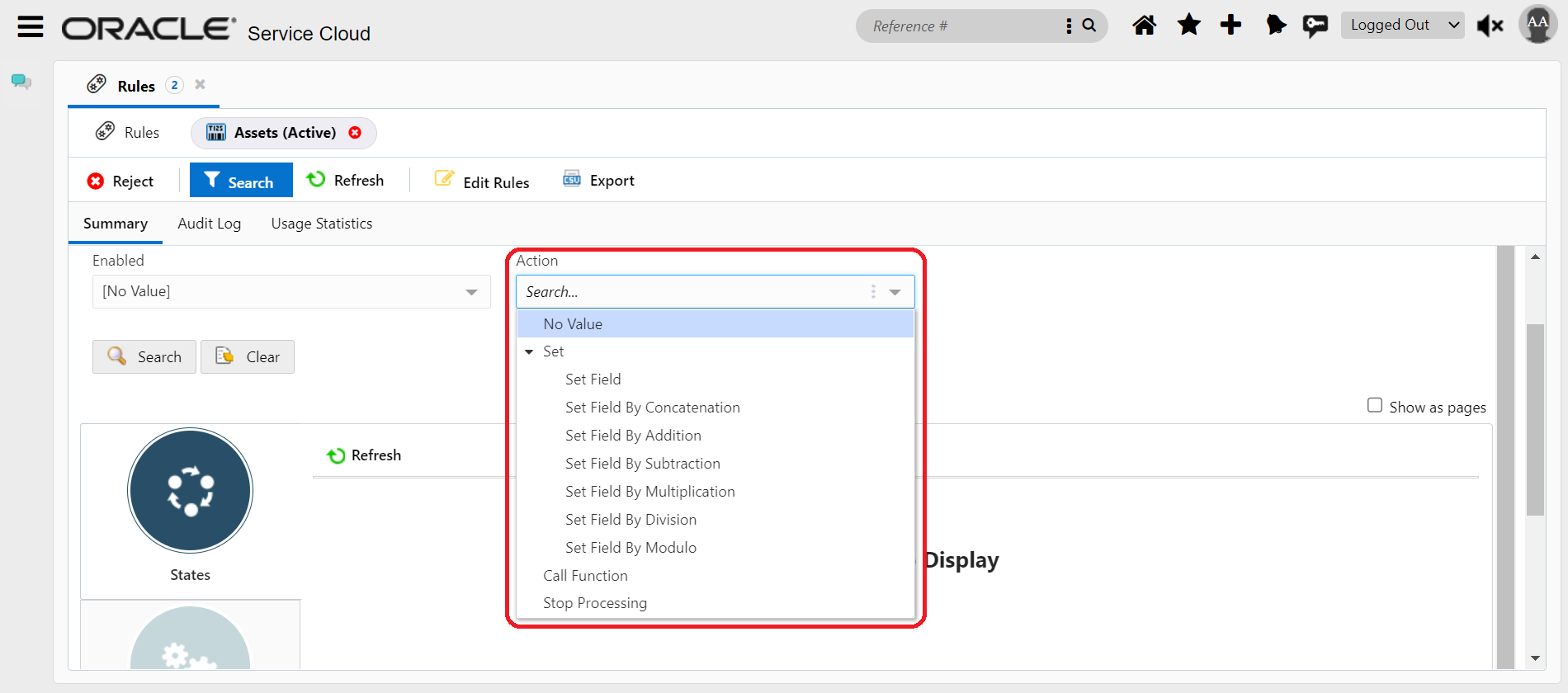Expand the Enabled dropdown
This screenshot has width=1568, height=693.
[471, 292]
